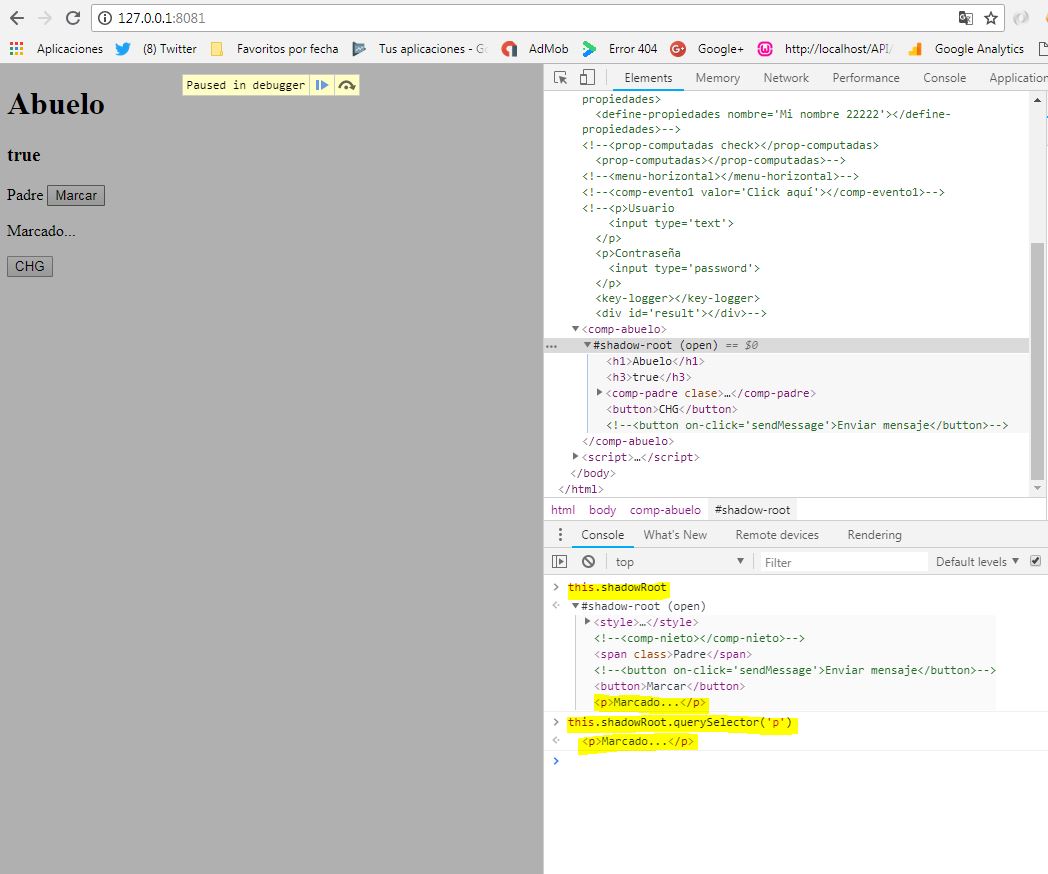Image resolution: width=1048 pixels, height=874 pixels.
Task: Open the AdMob bookmark
Action: pyautogui.click(x=535, y=49)
